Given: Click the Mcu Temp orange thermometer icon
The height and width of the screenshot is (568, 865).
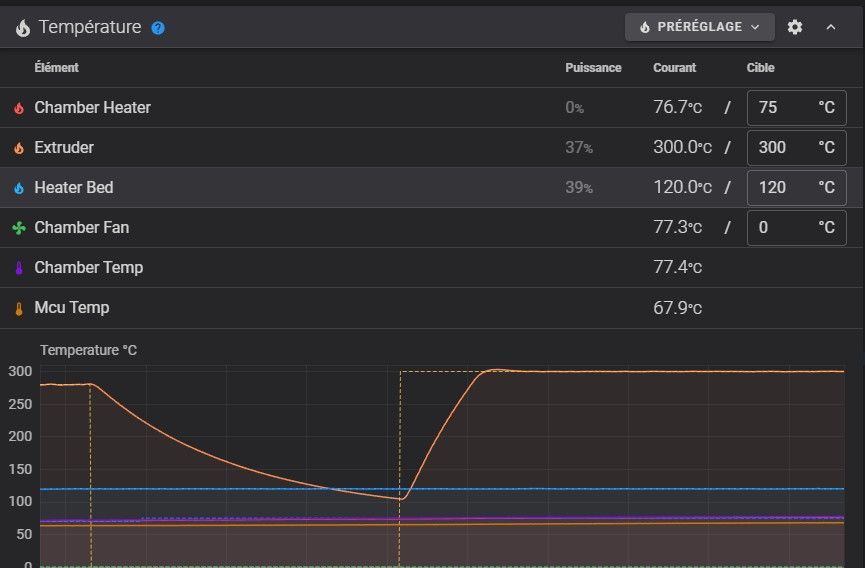Looking at the screenshot, I should 18,308.
